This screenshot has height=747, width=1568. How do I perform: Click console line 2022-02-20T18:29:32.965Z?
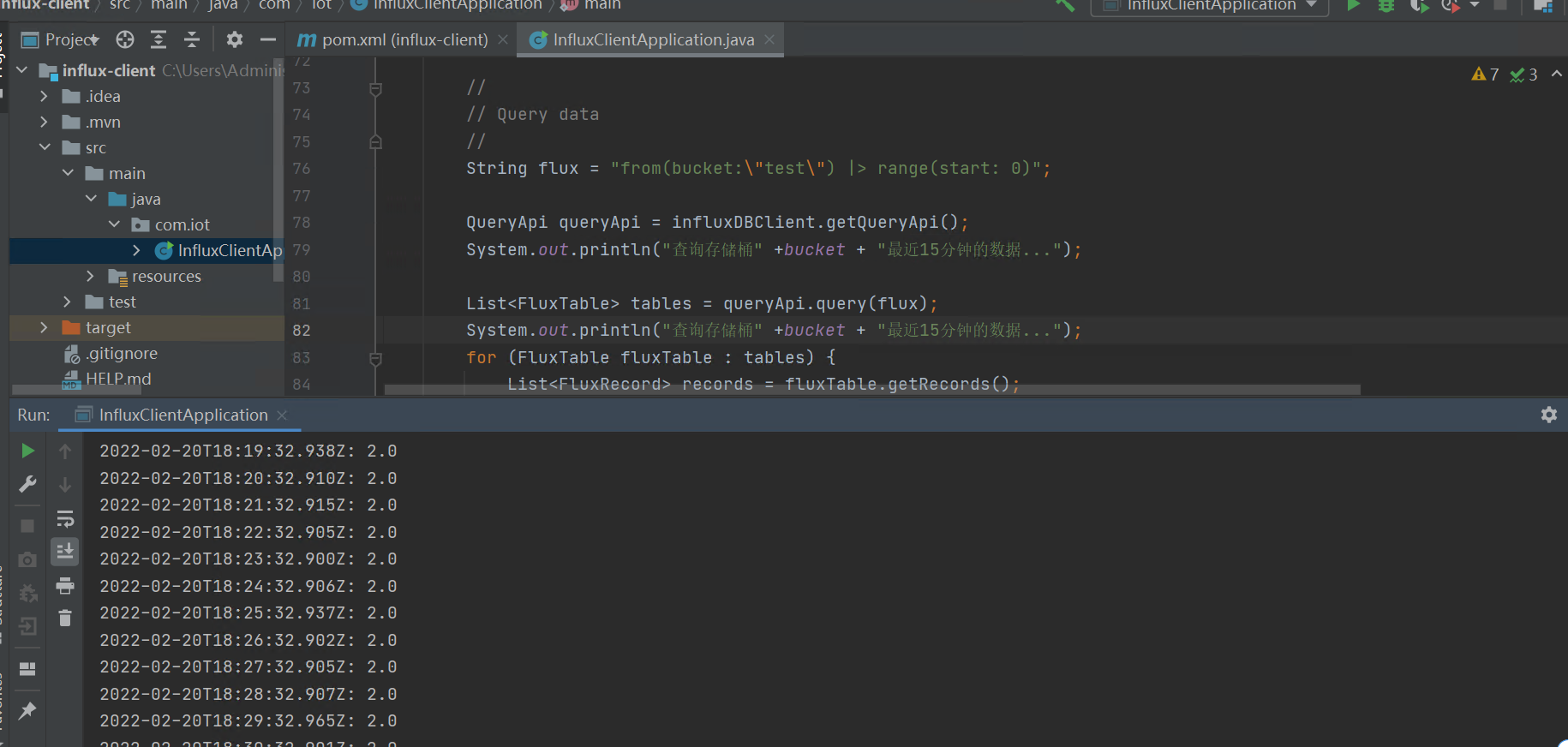248,721
